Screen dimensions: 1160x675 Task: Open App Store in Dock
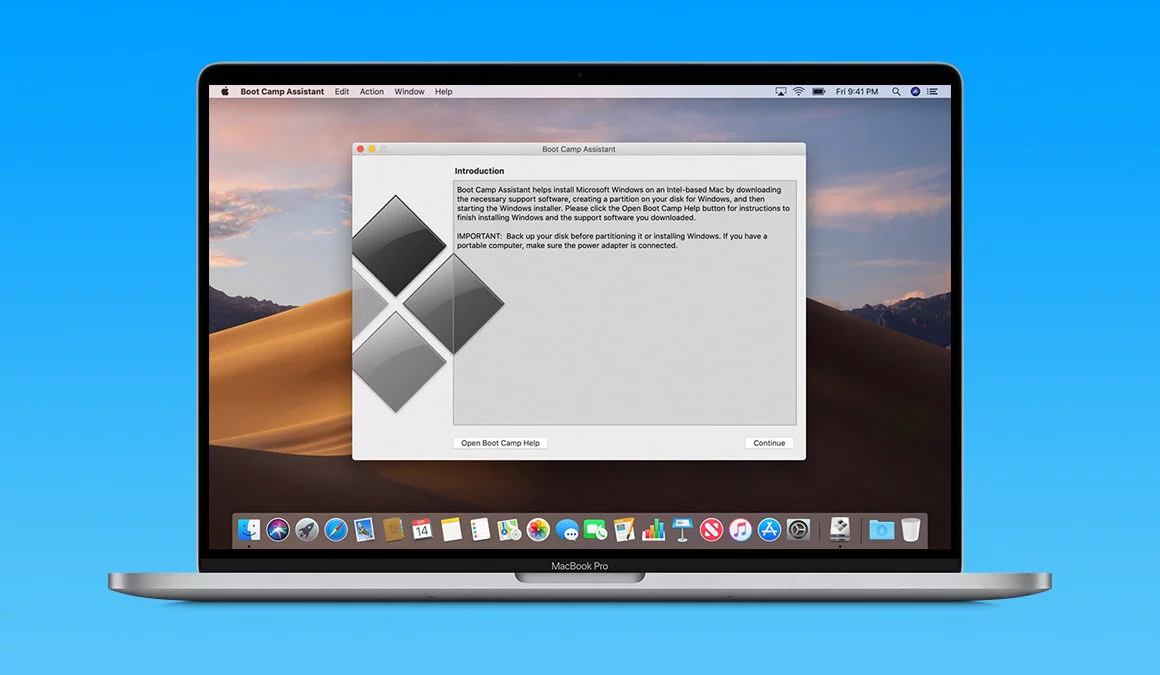[769, 530]
